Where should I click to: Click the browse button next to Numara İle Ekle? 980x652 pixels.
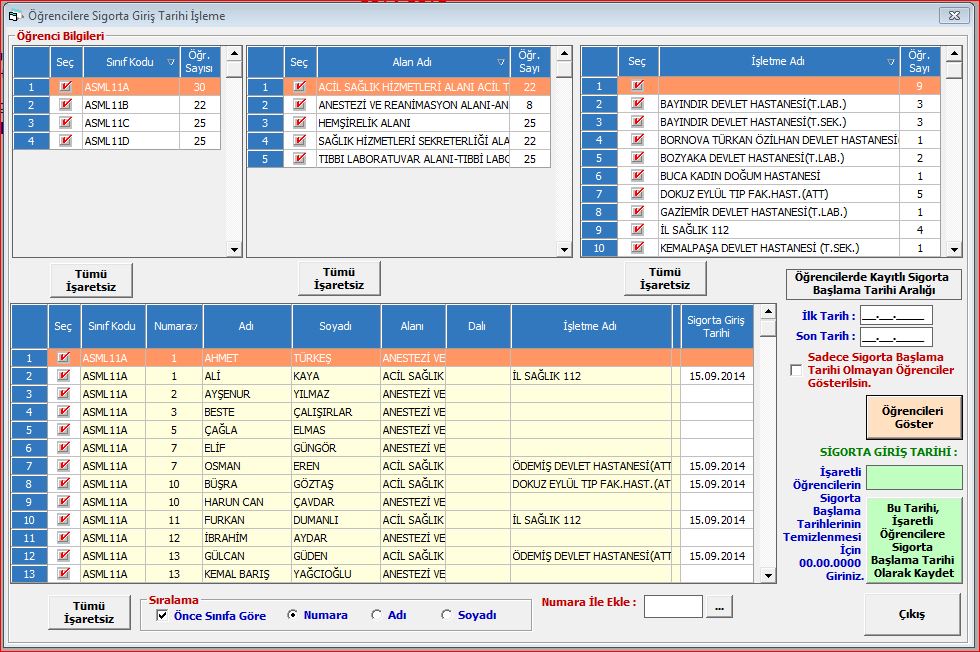(720, 606)
